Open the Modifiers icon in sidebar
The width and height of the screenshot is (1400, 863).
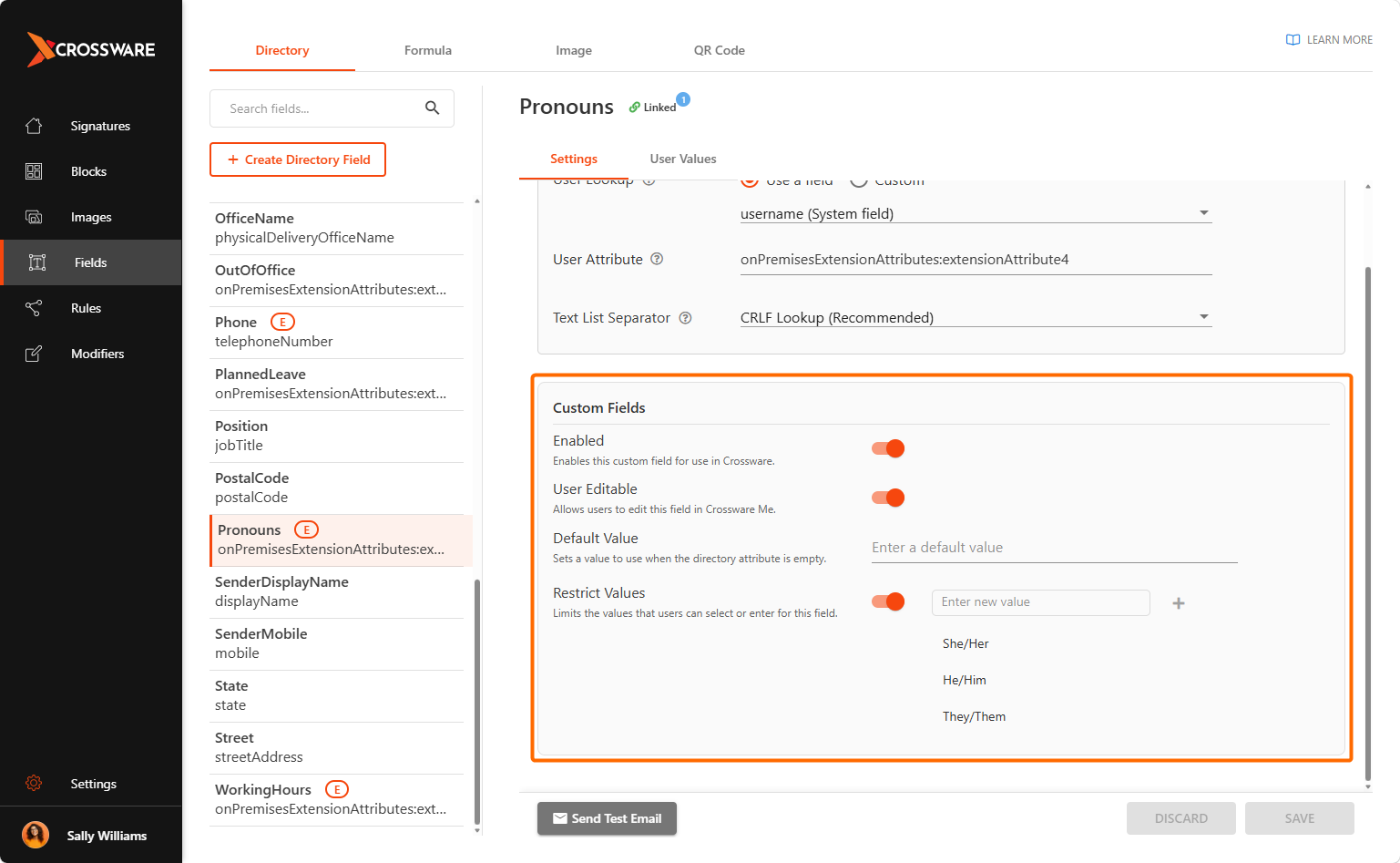[34, 354]
